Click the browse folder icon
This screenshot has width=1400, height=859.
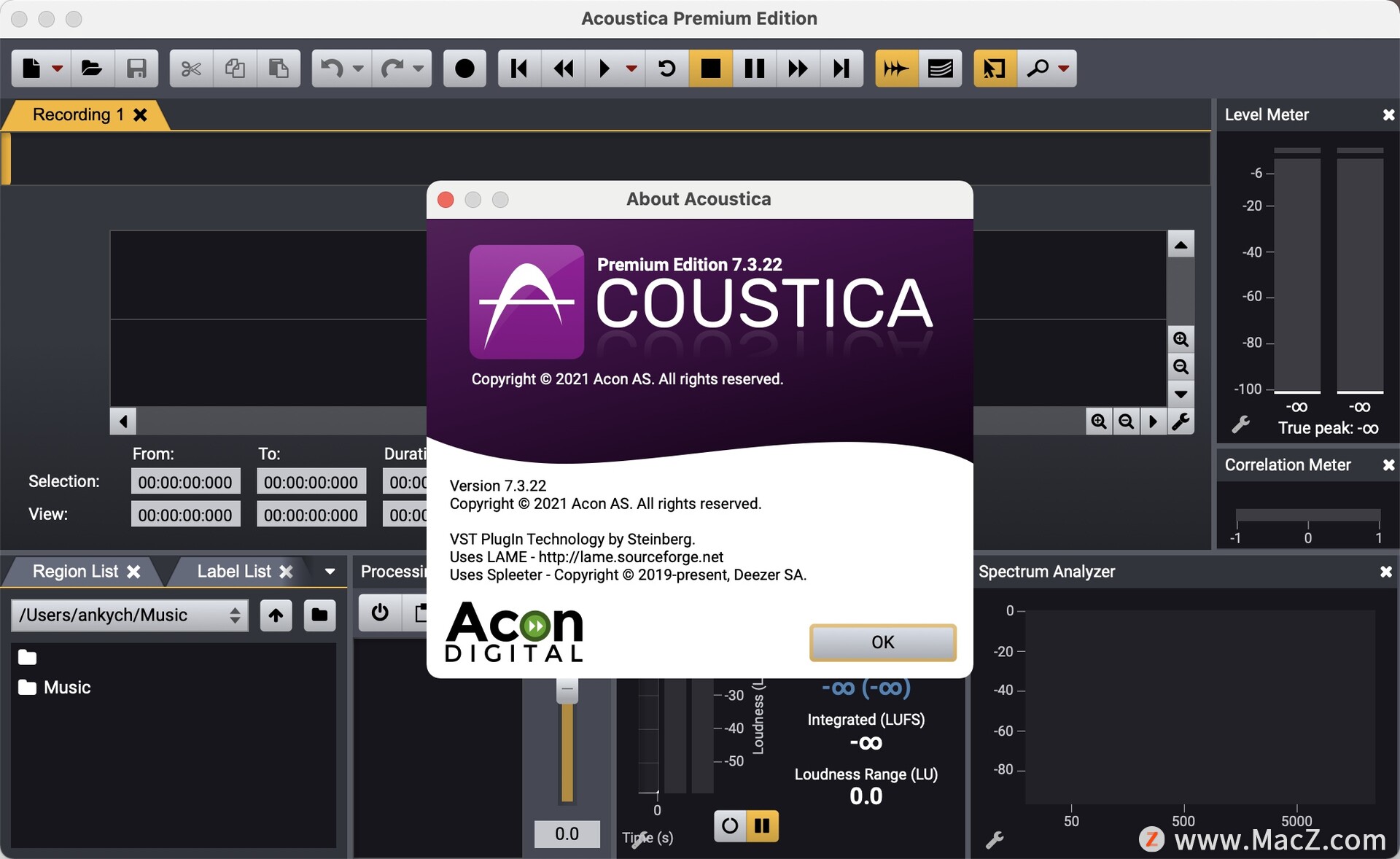pos(319,615)
